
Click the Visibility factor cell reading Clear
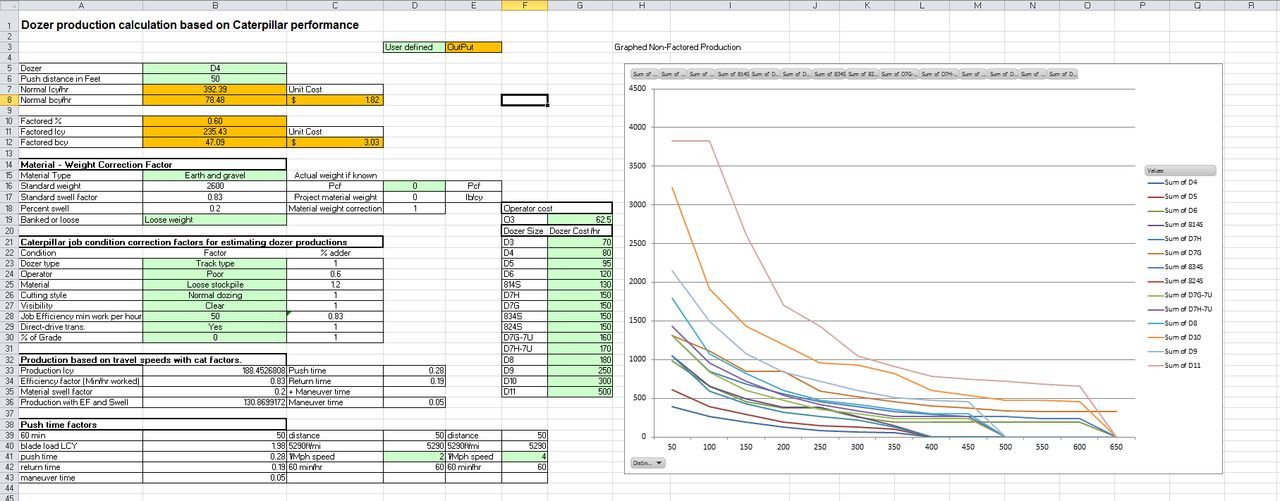(214, 306)
